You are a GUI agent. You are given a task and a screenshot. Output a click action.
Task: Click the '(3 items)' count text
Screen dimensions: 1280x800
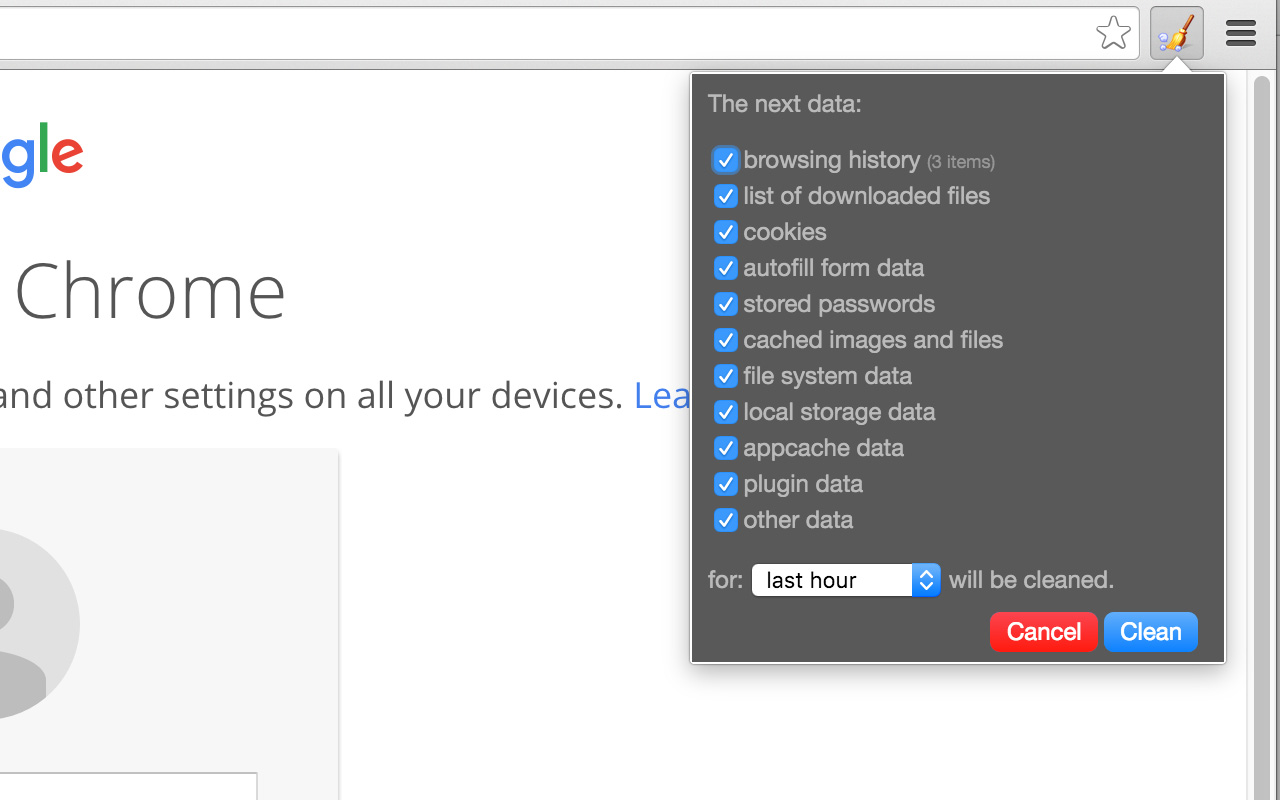(960, 162)
